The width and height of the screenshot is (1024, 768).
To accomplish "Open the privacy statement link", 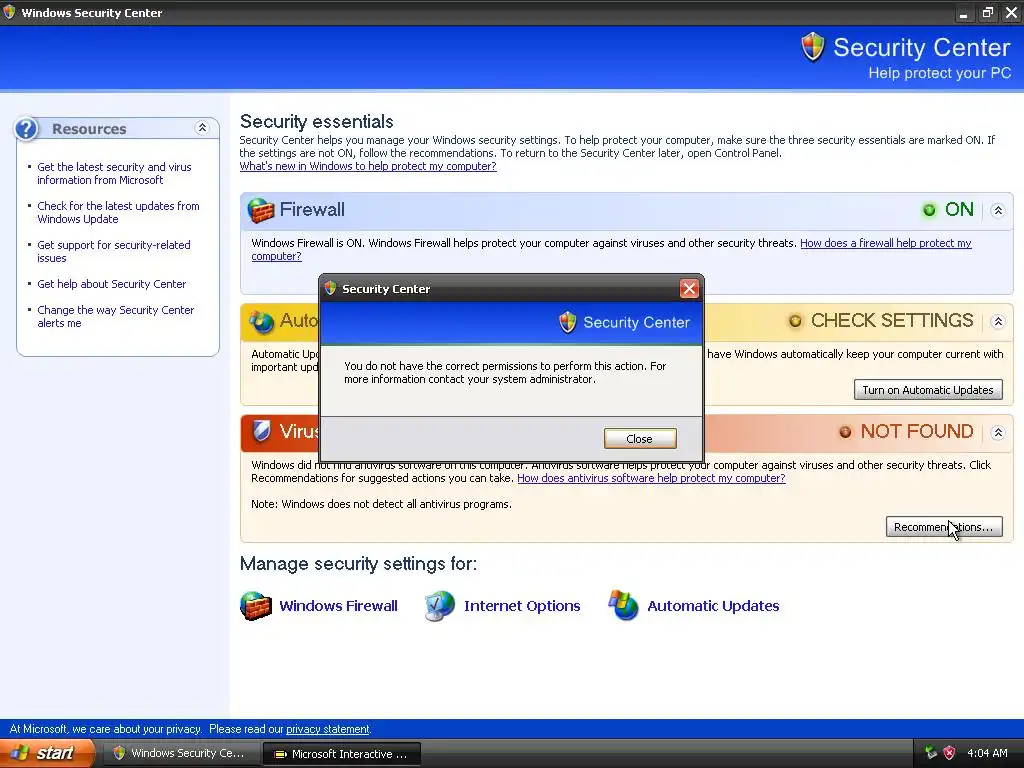I will [x=328, y=729].
